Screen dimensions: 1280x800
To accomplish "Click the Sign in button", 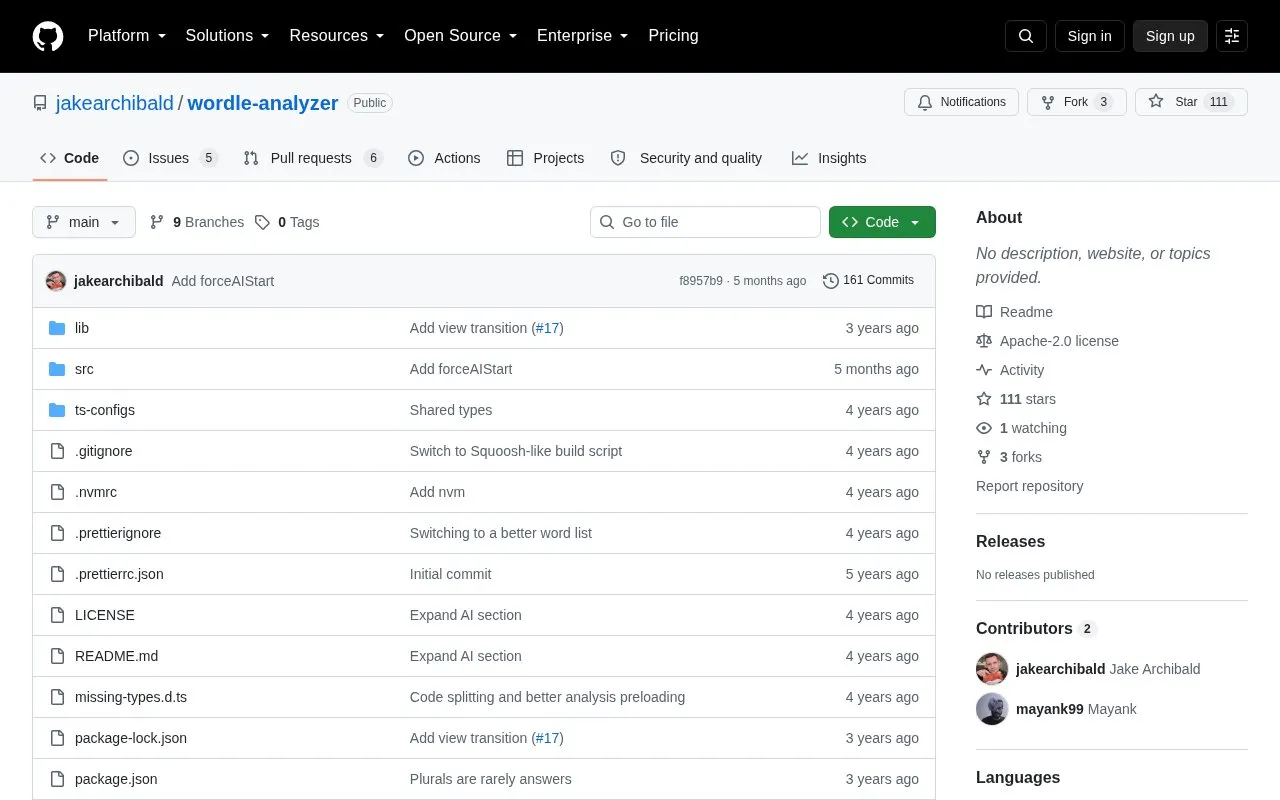I will (x=1090, y=36).
